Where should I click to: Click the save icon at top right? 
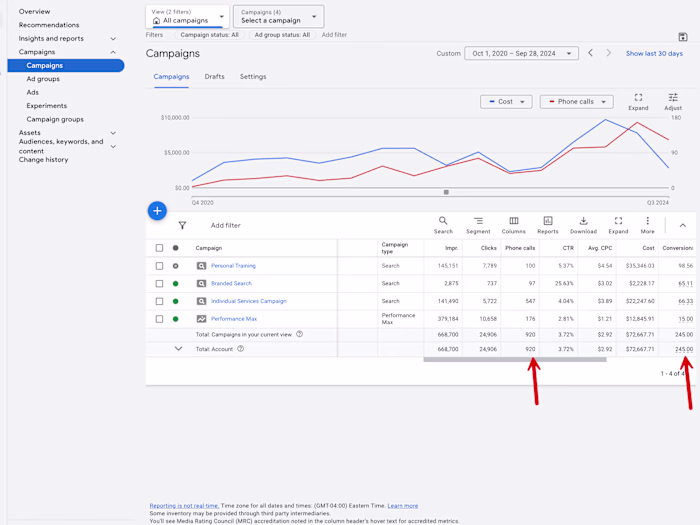click(683, 37)
